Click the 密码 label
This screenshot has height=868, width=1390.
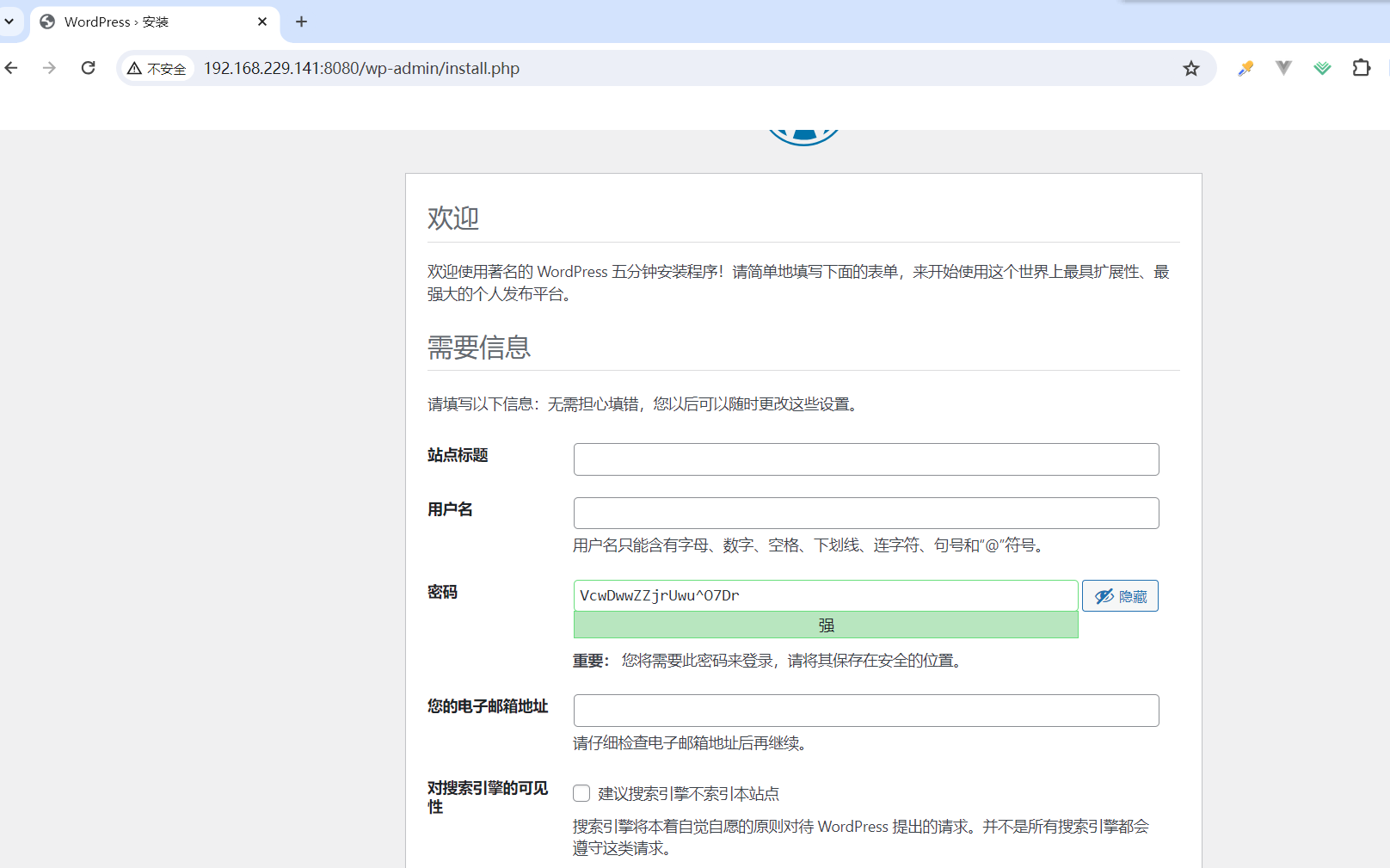(x=442, y=592)
